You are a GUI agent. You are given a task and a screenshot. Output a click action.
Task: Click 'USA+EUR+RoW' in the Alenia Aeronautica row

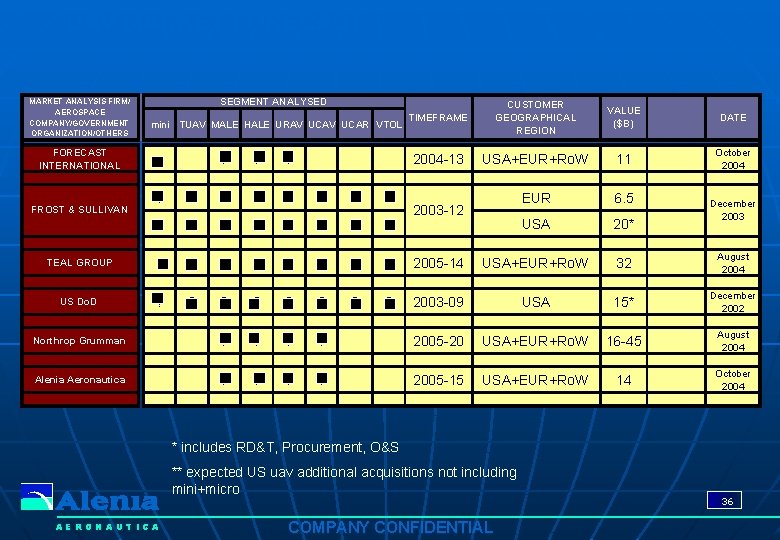(x=536, y=380)
